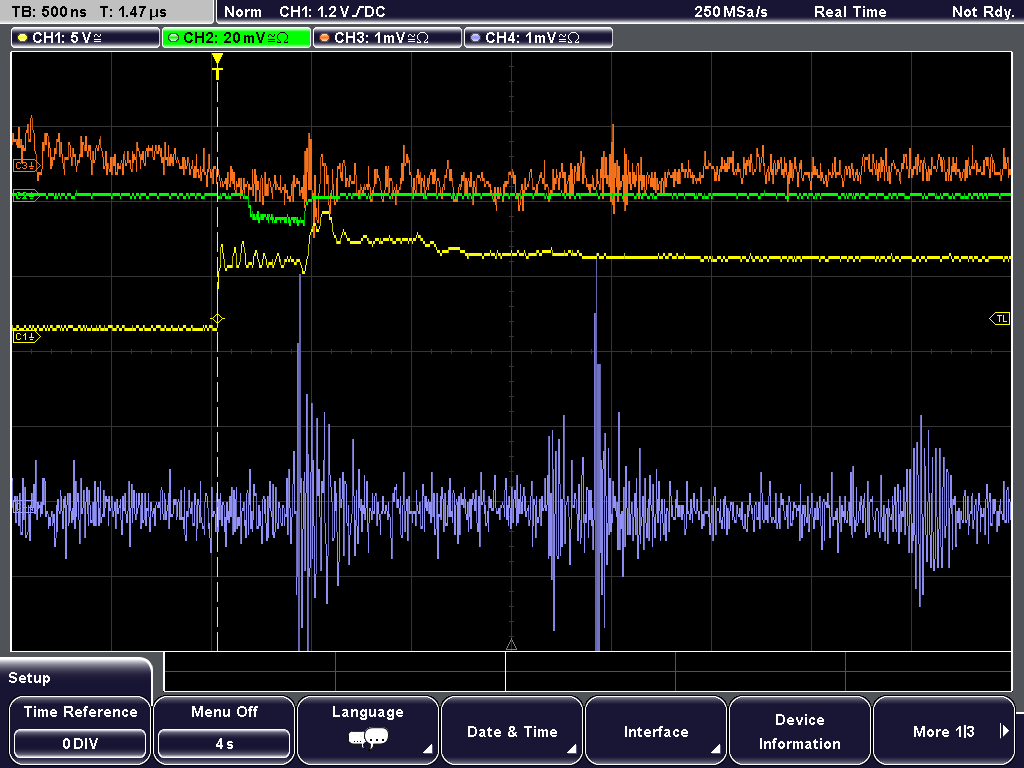Screen dimensions: 1024x768
Task: Click the purple dot in CH4 label
Action: point(475,38)
